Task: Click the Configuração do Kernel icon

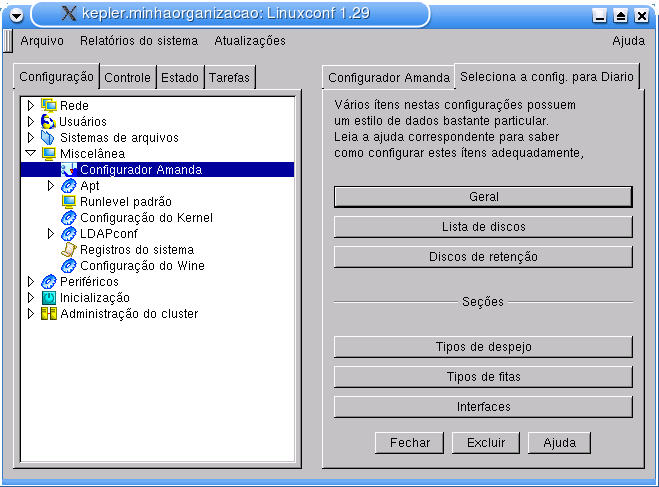Action: click(69, 218)
